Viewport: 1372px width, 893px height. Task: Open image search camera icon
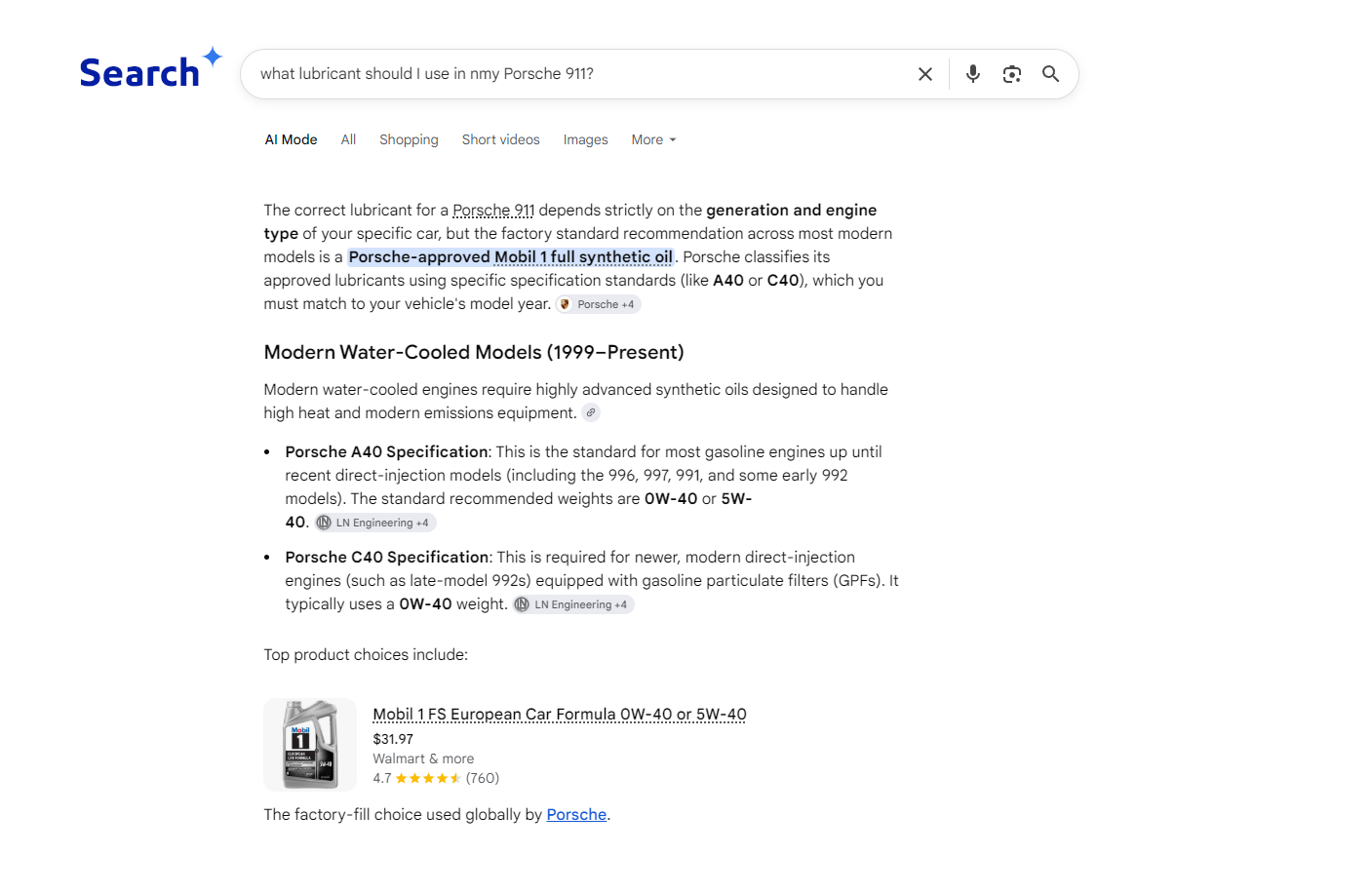coord(1012,74)
